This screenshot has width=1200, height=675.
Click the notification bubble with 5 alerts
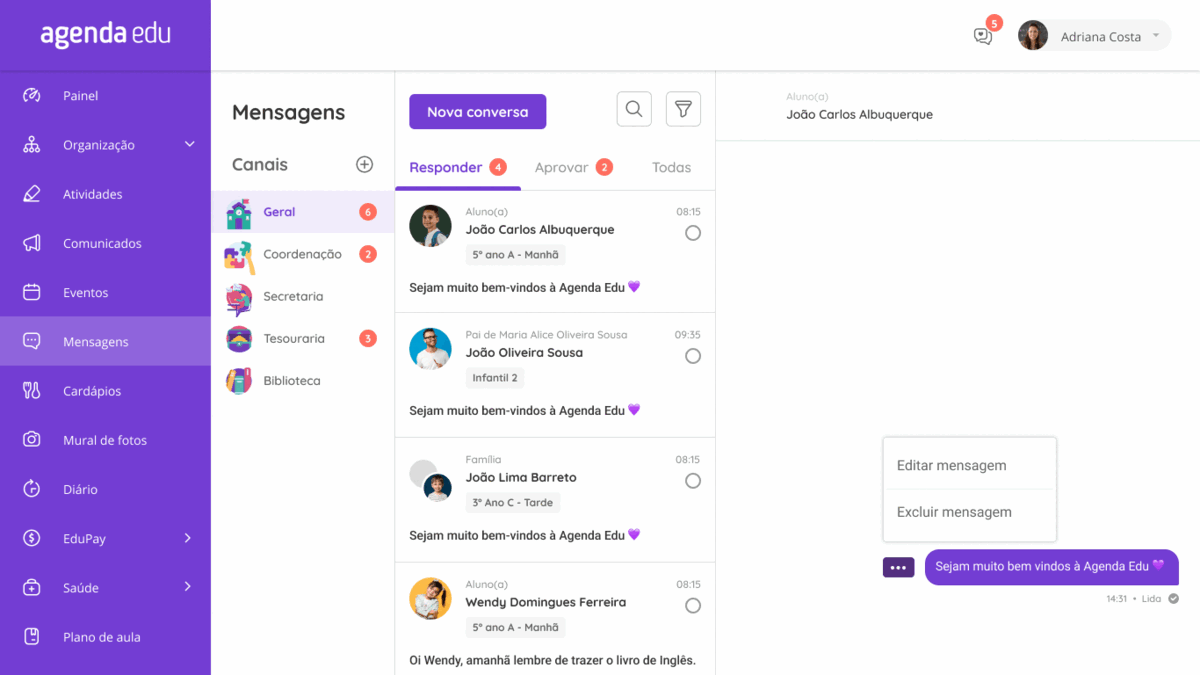pyautogui.click(x=982, y=35)
